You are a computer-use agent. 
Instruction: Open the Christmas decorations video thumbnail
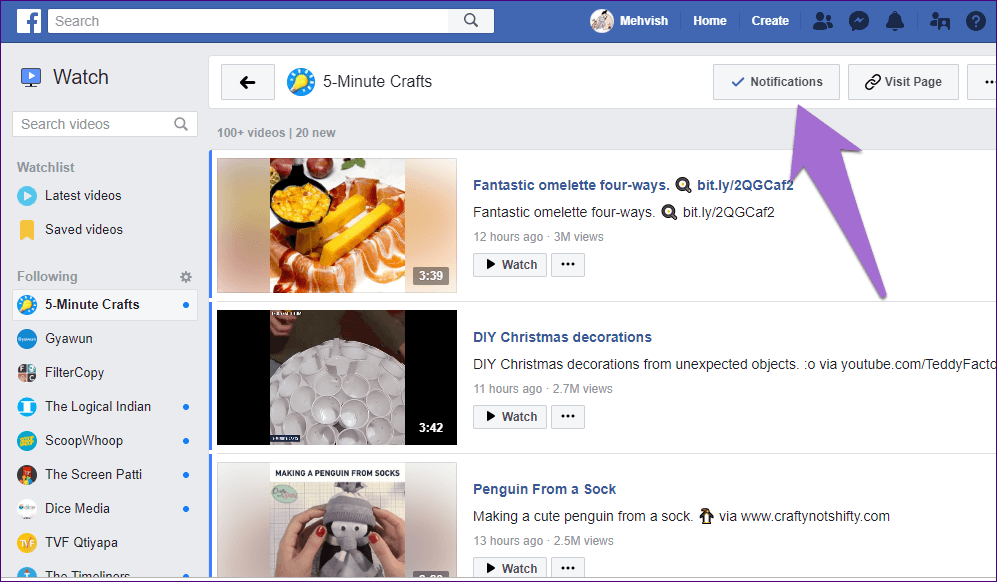(337, 377)
